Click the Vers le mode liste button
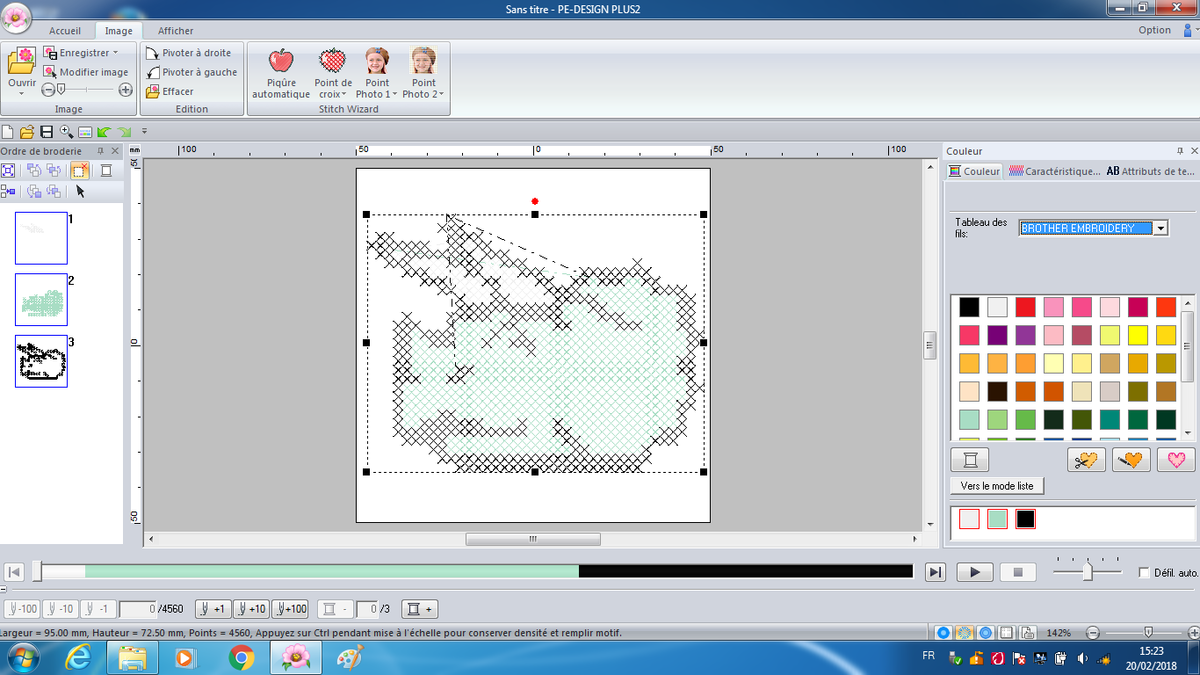Viewport: 1200px width, 675px height. tap(996, 486)
